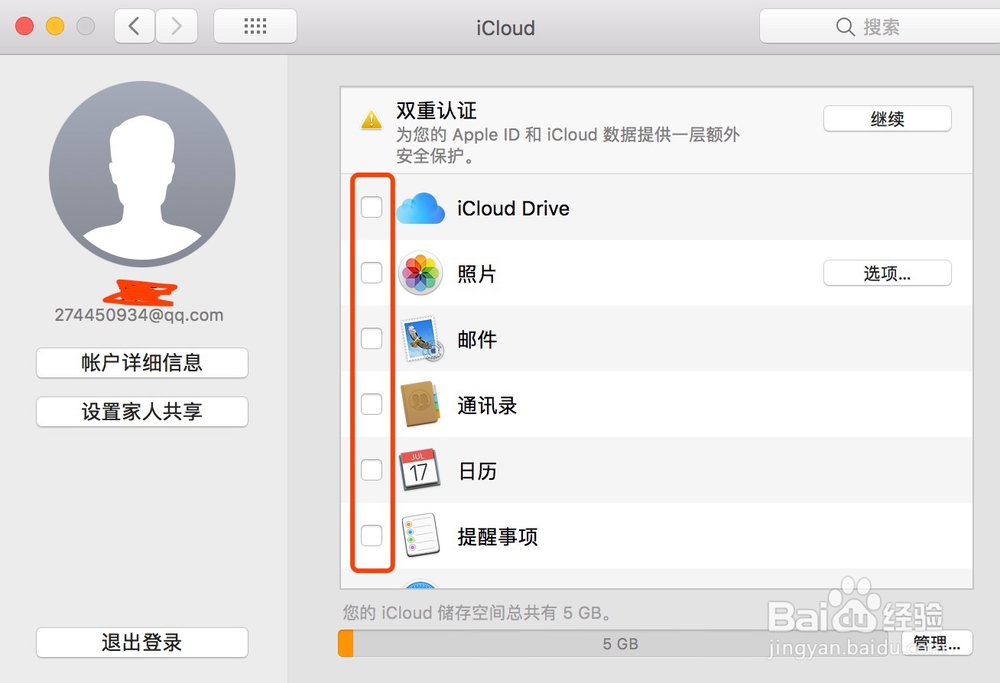Minimize window with the yellow button
Viewport: 1000px width, 683px height.
click(x=55, y=26)
